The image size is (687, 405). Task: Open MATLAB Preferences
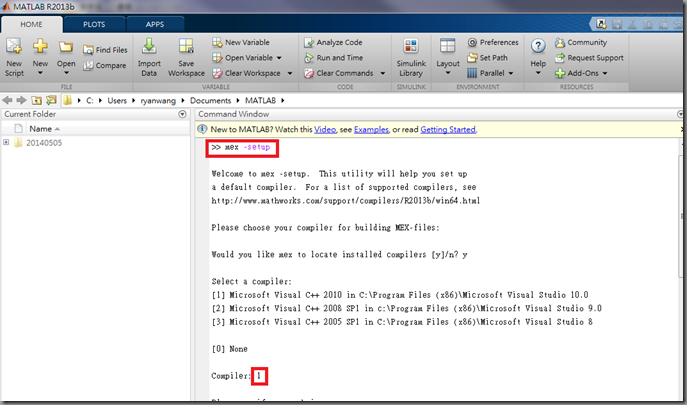pyautogui.click(x=493, y=43)
